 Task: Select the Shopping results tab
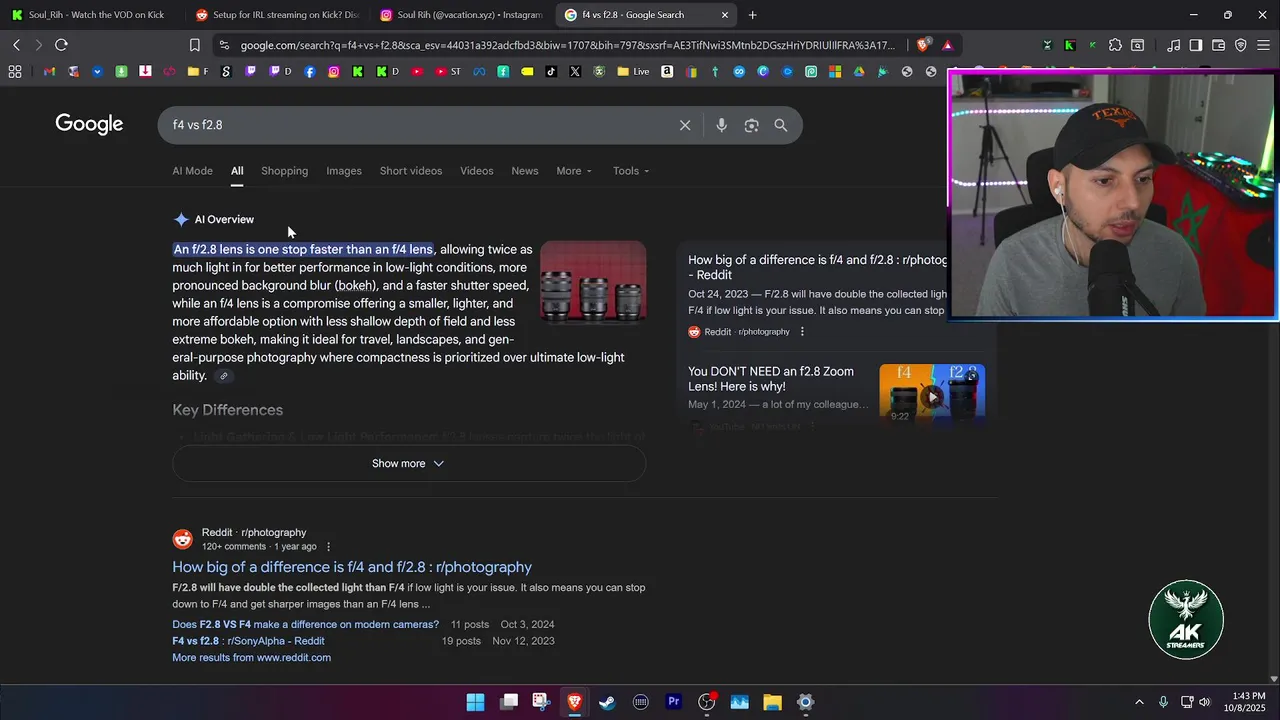point(285,171)
